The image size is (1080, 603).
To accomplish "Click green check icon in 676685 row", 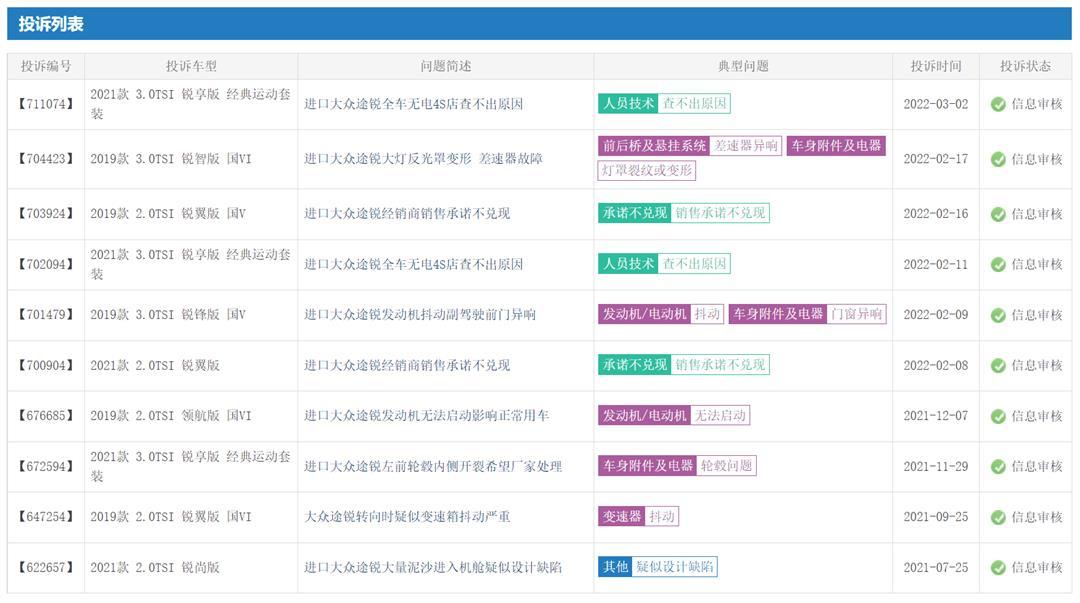I will tap(998, 416).
